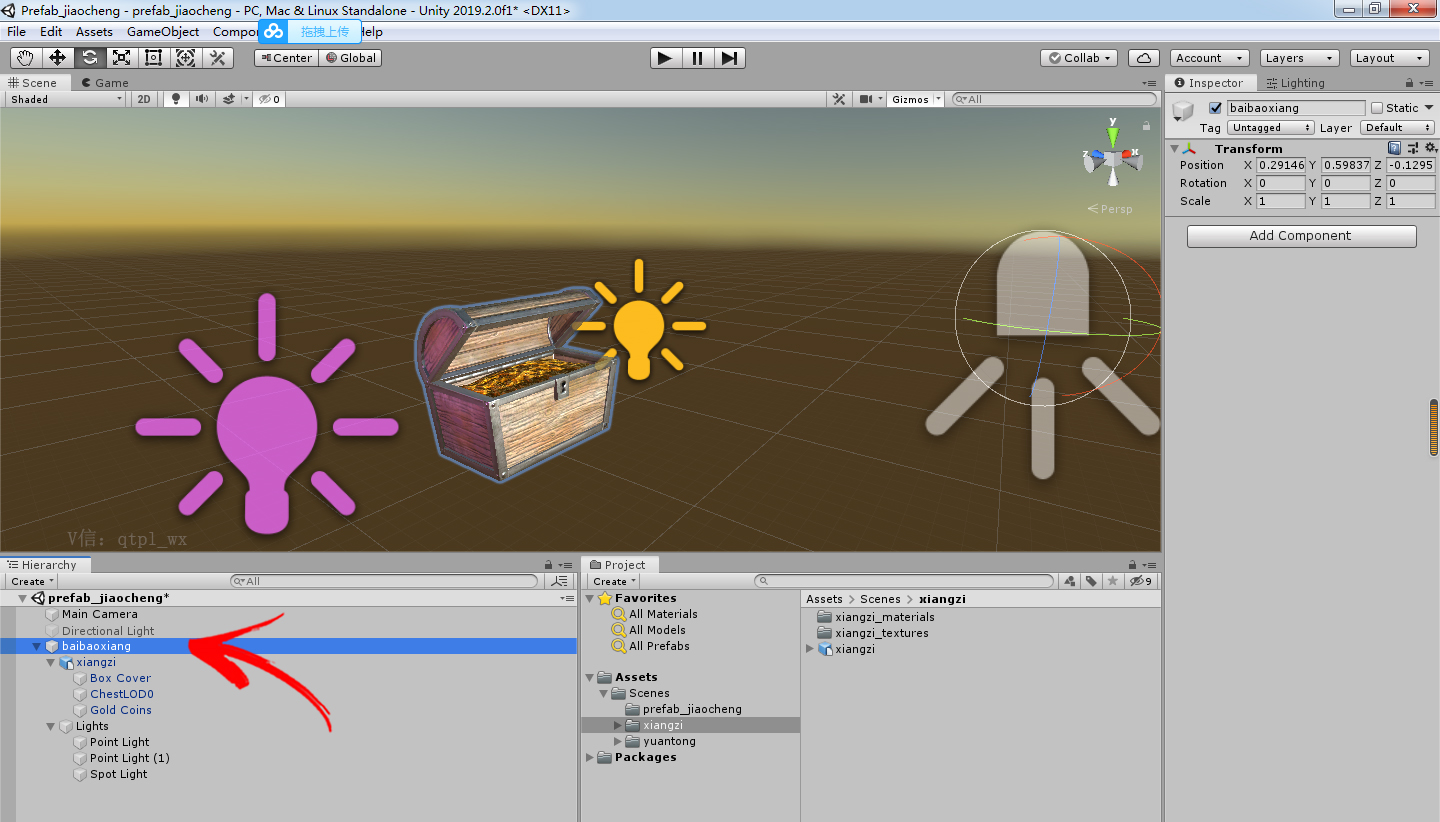Open hierarchy search filter scene icon
This screenshot has height=822, width=1440.
[x=558, y=581]
